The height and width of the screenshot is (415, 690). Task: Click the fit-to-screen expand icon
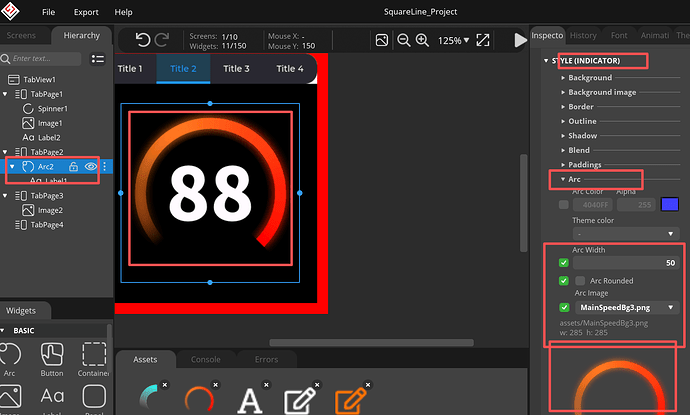pyautogui.click(x=483, y=41)
